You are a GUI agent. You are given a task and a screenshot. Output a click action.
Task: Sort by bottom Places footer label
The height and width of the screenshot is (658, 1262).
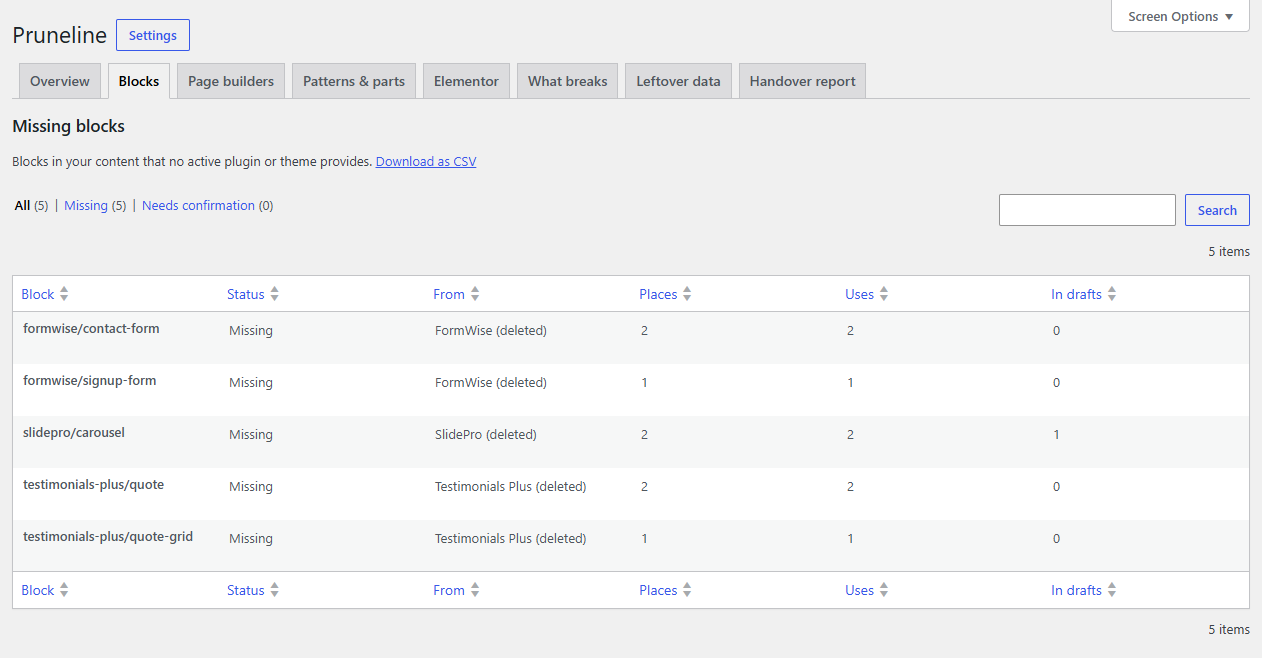pos(658,590)
